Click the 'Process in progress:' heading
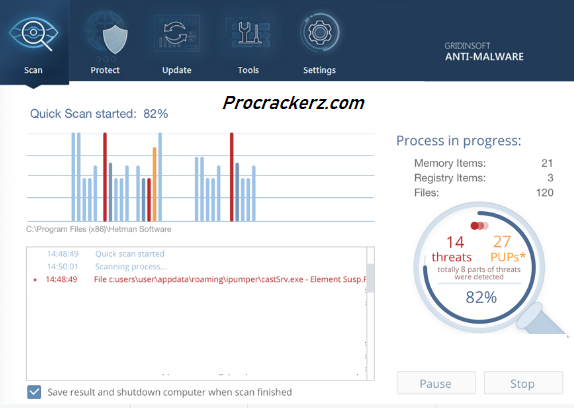Image resolution: width=574 pixels, height=408 pixels. click(458, 141)
